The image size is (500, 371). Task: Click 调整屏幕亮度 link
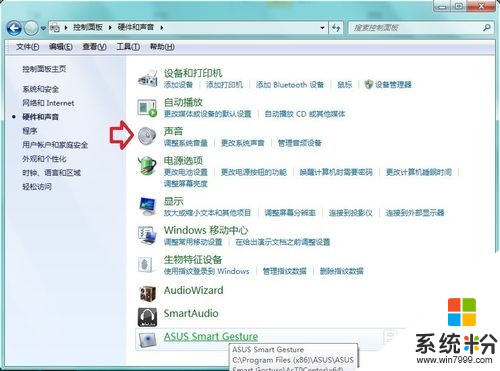click(x=186, y=184)
